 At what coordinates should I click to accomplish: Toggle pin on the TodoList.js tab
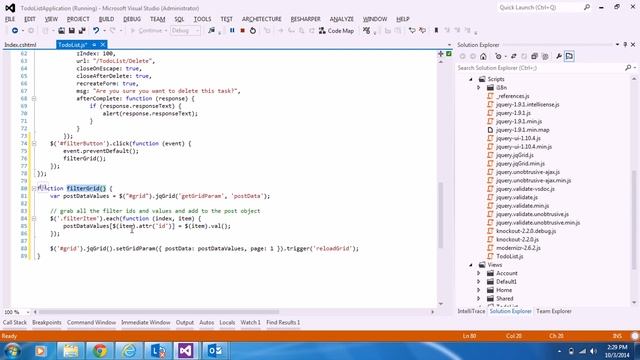[94, 44]
